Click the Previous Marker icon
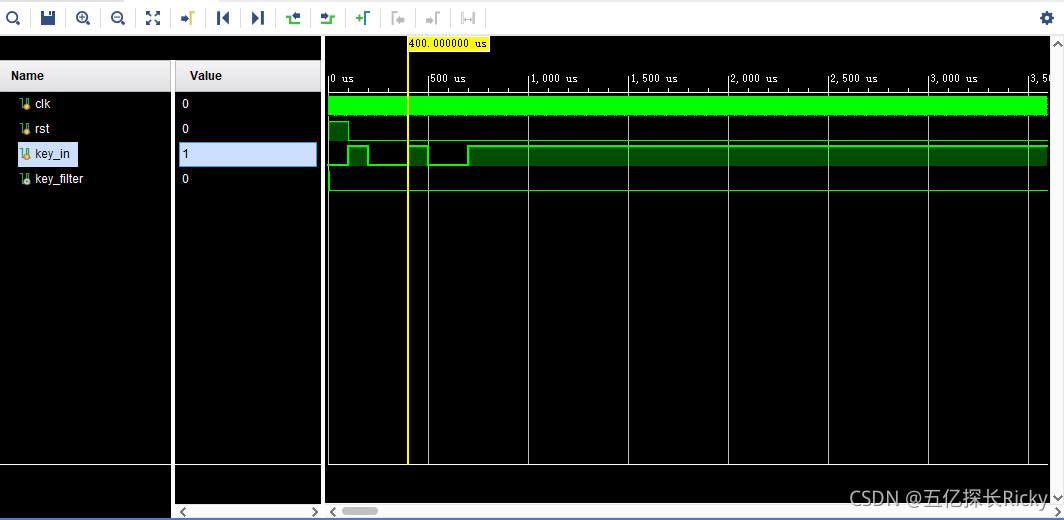The image size is (1064, 520). 398,18
